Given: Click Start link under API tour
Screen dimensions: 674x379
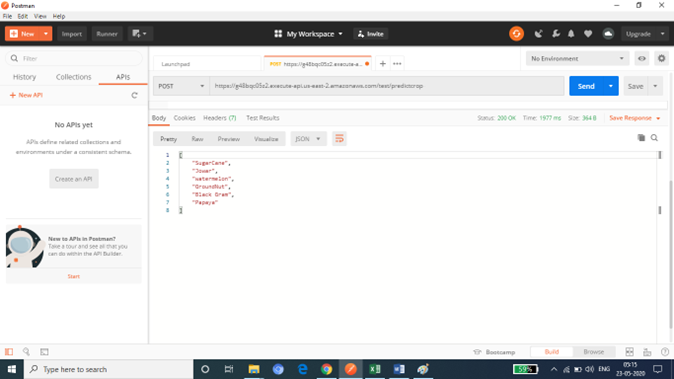Looking at the screenshot, I should tap(74, 276).
